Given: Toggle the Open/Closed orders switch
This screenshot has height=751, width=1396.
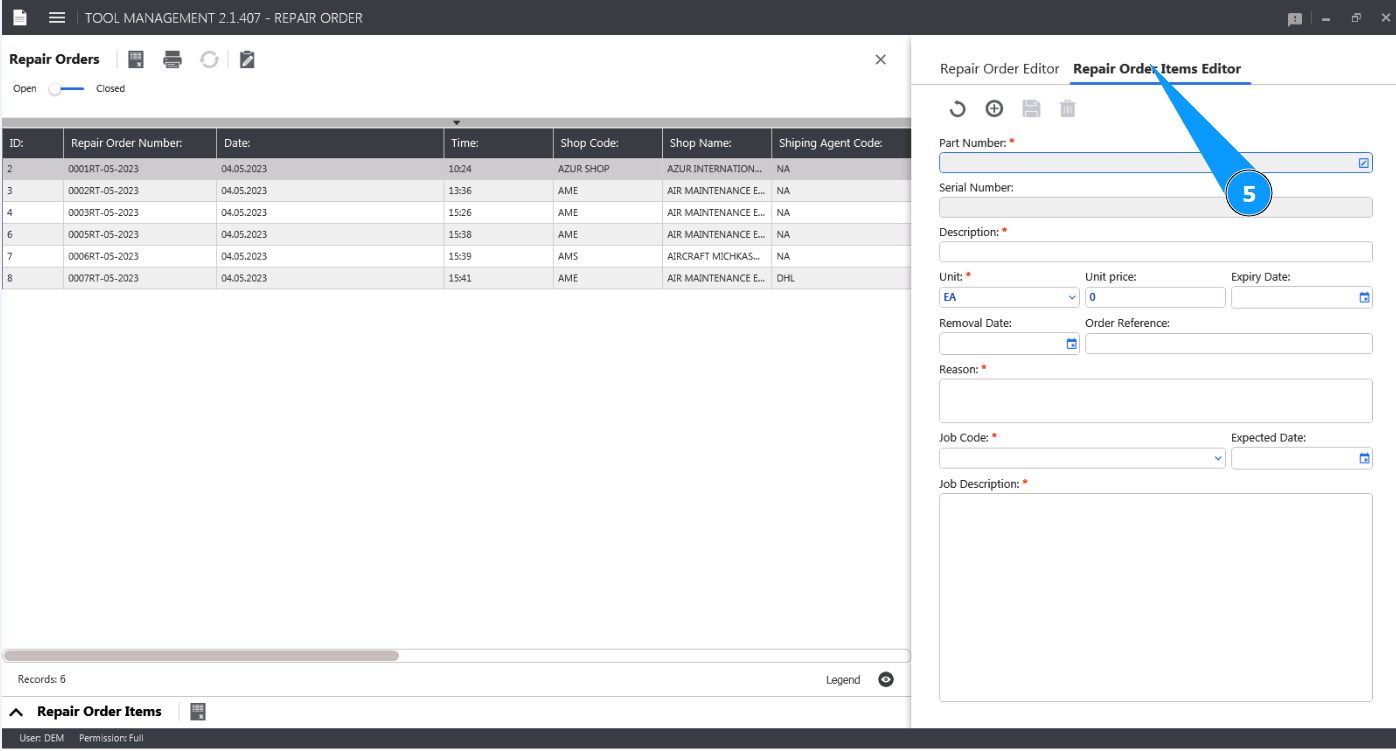Looking at the screenshot, I should tap(66, 89).
